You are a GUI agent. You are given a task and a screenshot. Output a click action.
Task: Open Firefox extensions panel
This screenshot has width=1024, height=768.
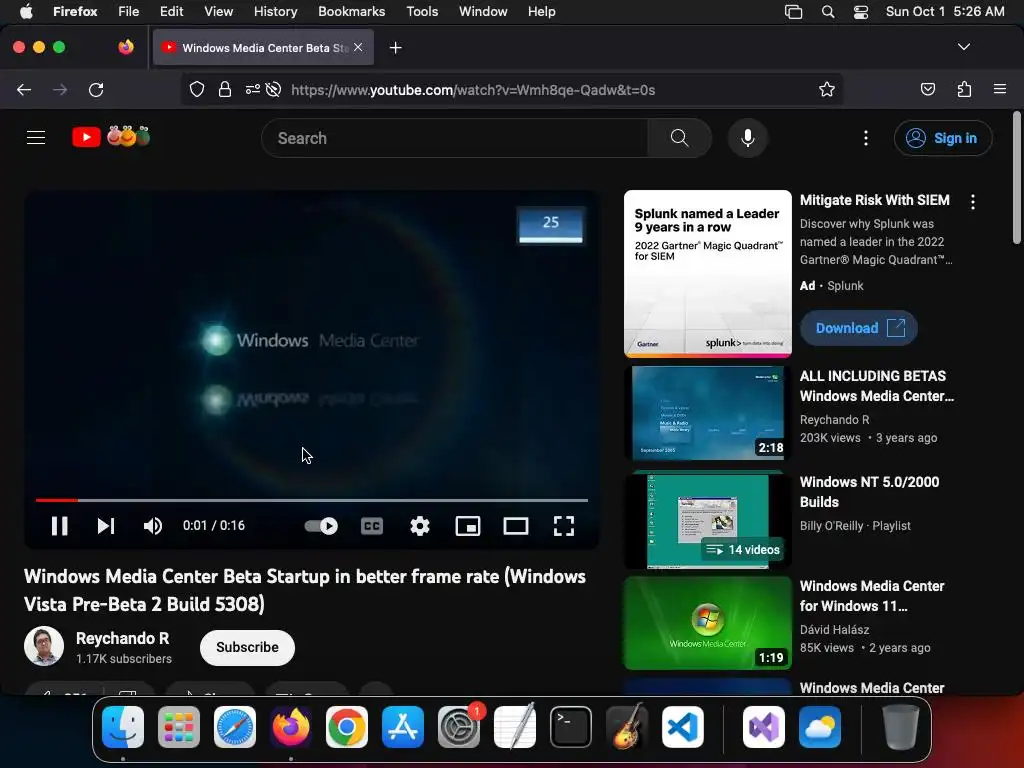[x=964, y=89]
